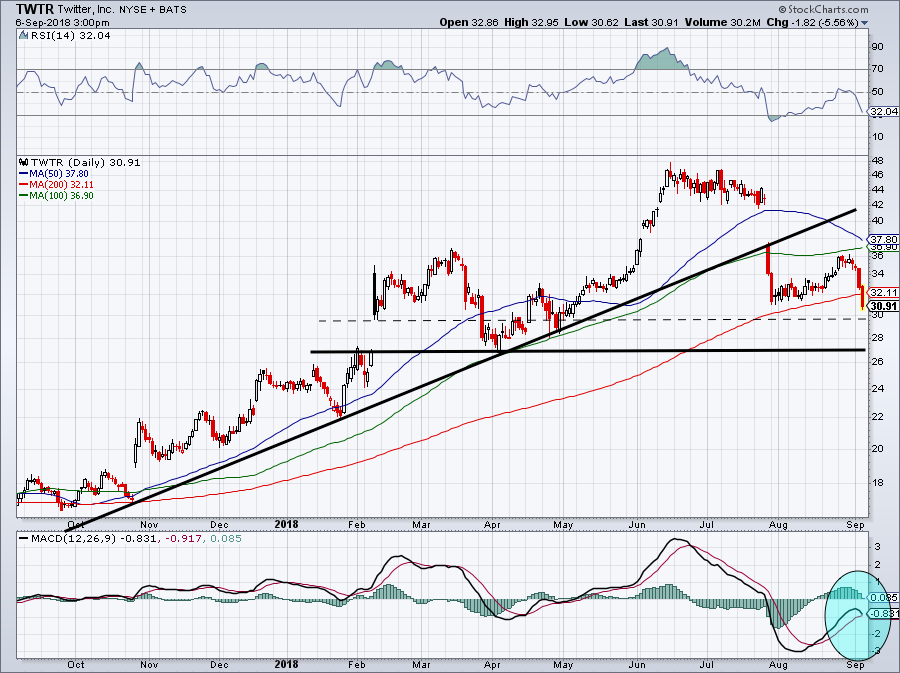Screen dimensions: 900x673
Task: Click the MA(200) 32.11 legend entry
Action: pyautogui.click(x=61, y=185)
